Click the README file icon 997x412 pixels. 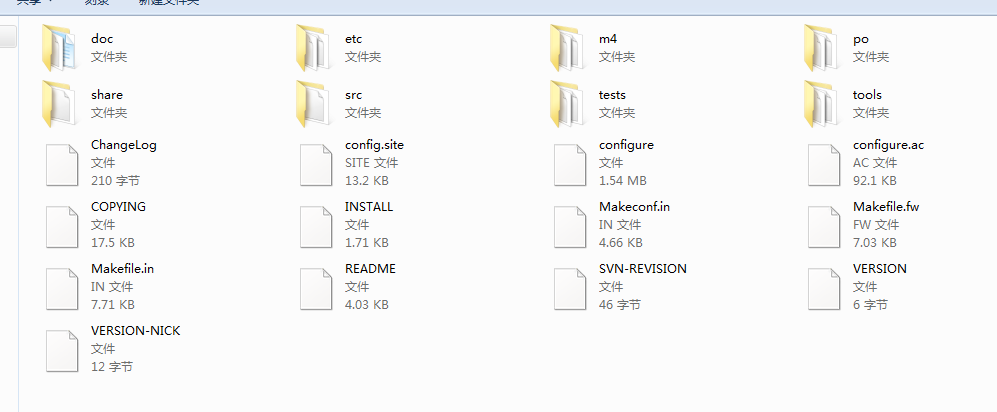click(x=316, y=289)
